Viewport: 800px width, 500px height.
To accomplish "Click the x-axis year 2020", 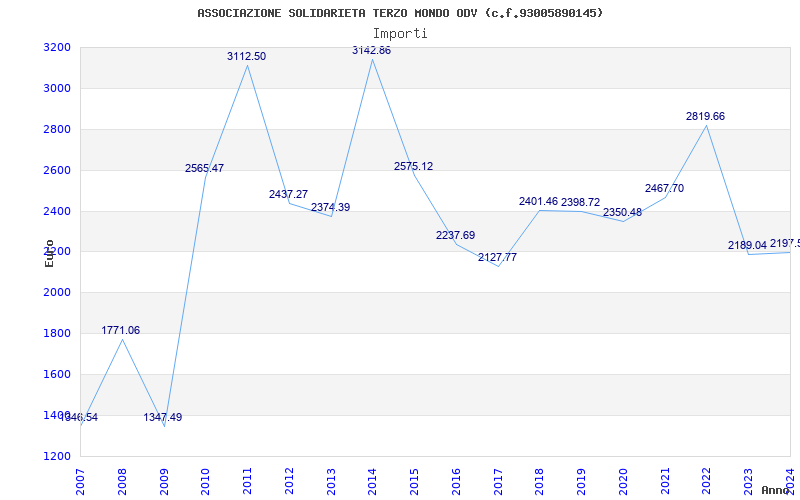I will pyautogui.click(x=623, y=482).
